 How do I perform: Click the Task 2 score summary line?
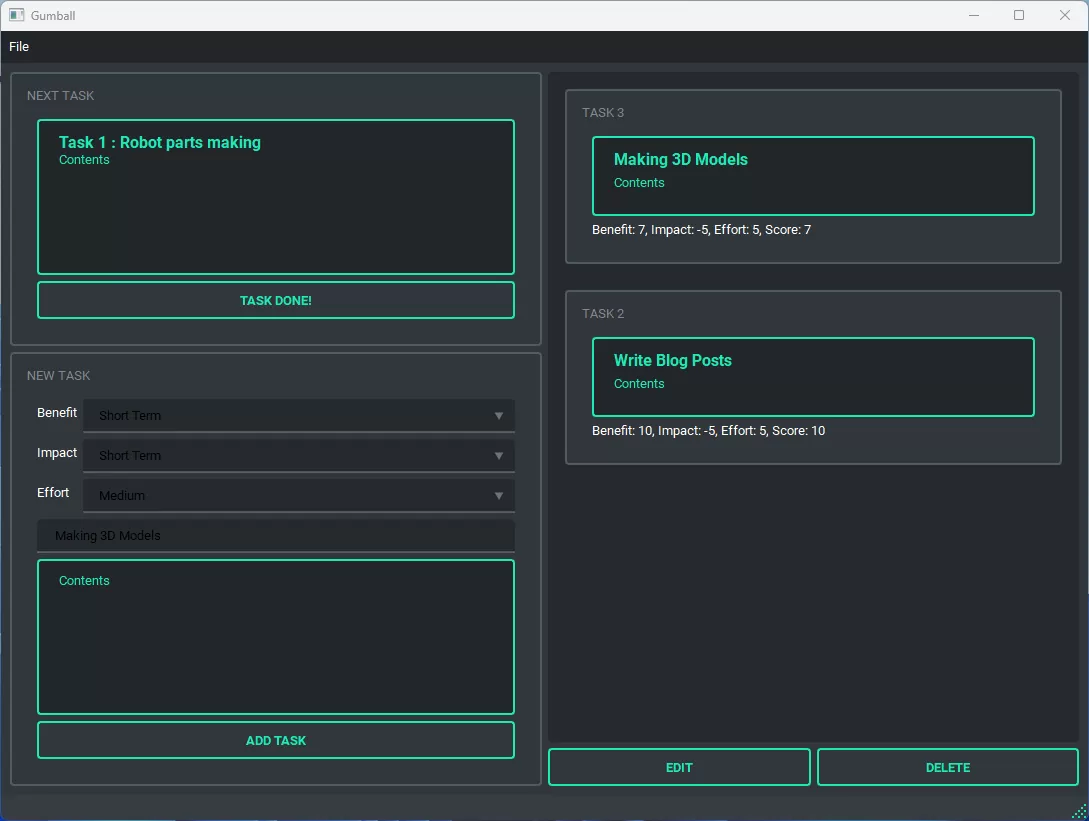(708, 431)
